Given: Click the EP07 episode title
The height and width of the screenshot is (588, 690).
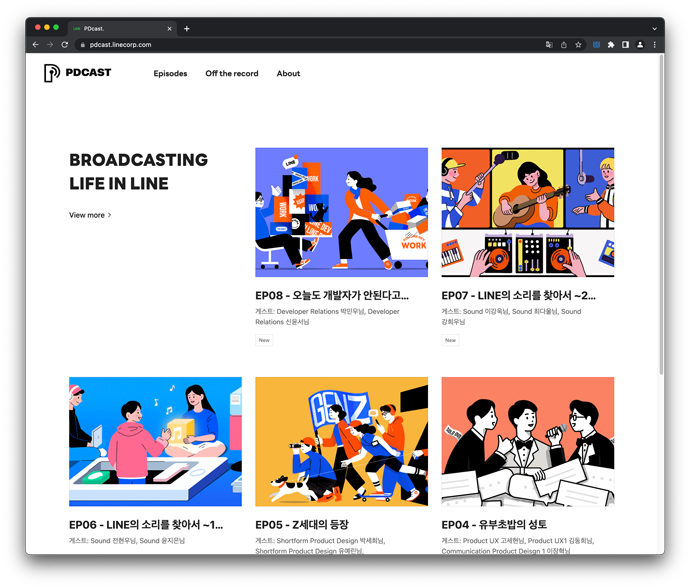Looking at the screenshot, I should [518, 295].
